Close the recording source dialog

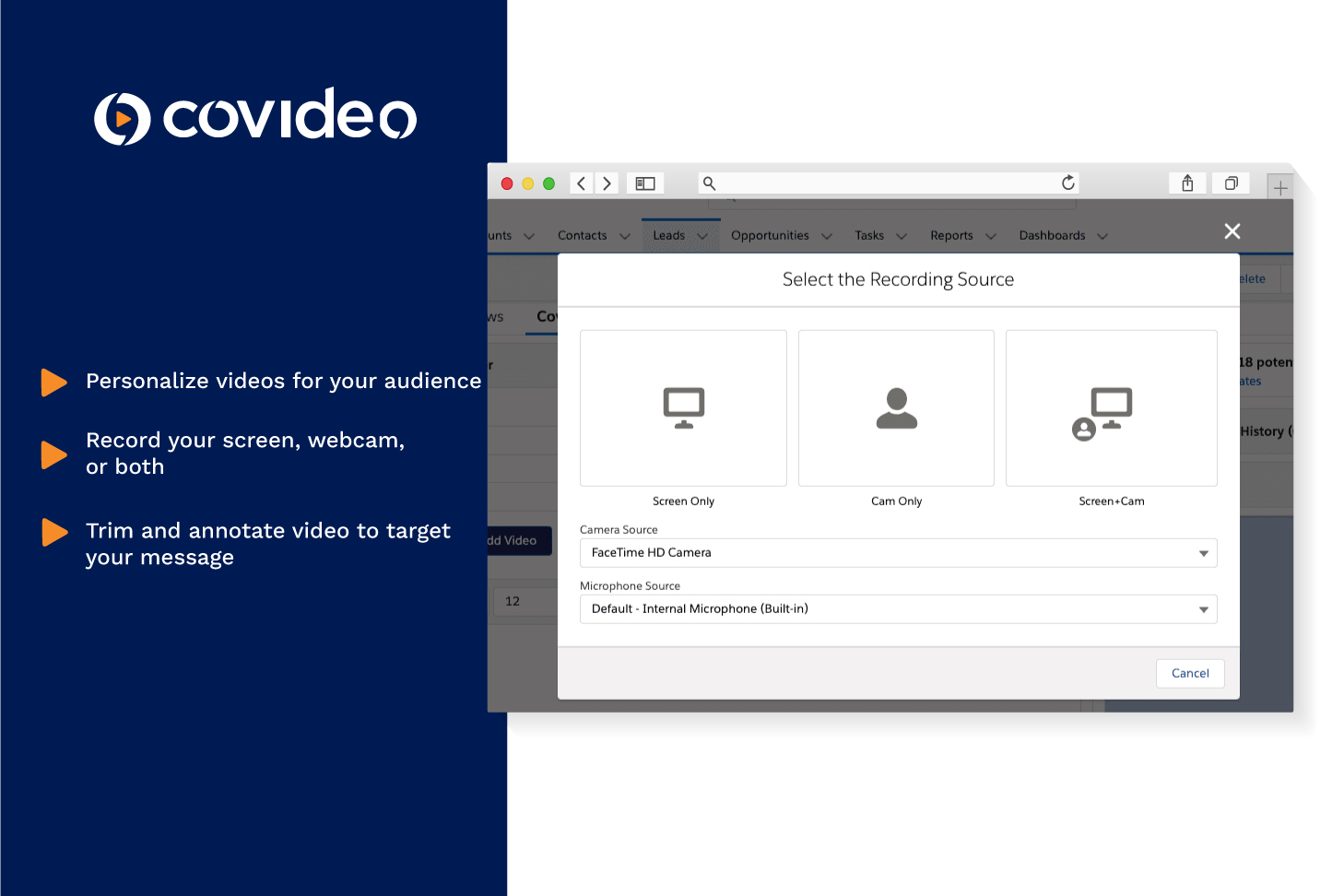1232,231
